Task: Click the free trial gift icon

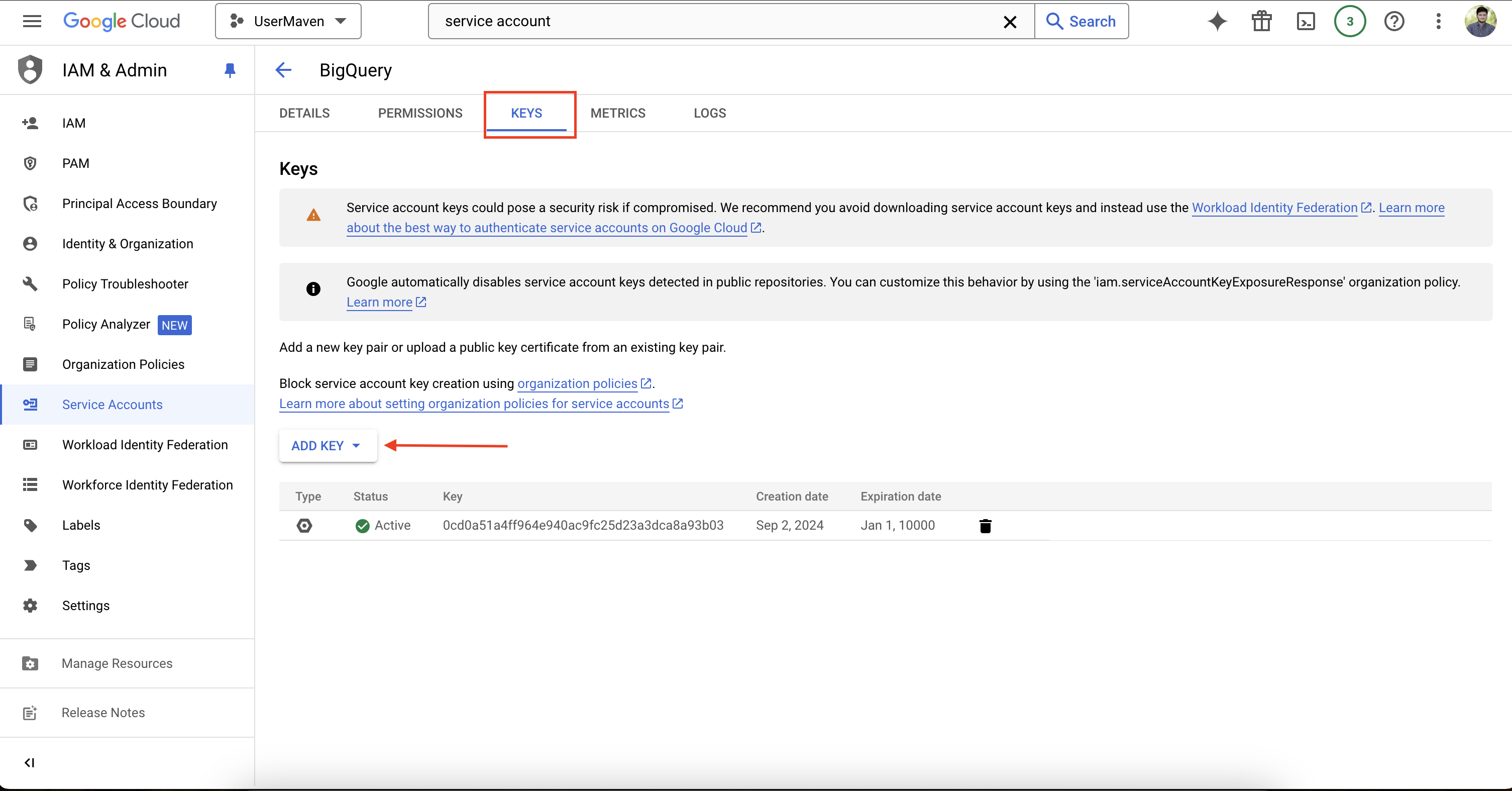Action: point(1261,22)
